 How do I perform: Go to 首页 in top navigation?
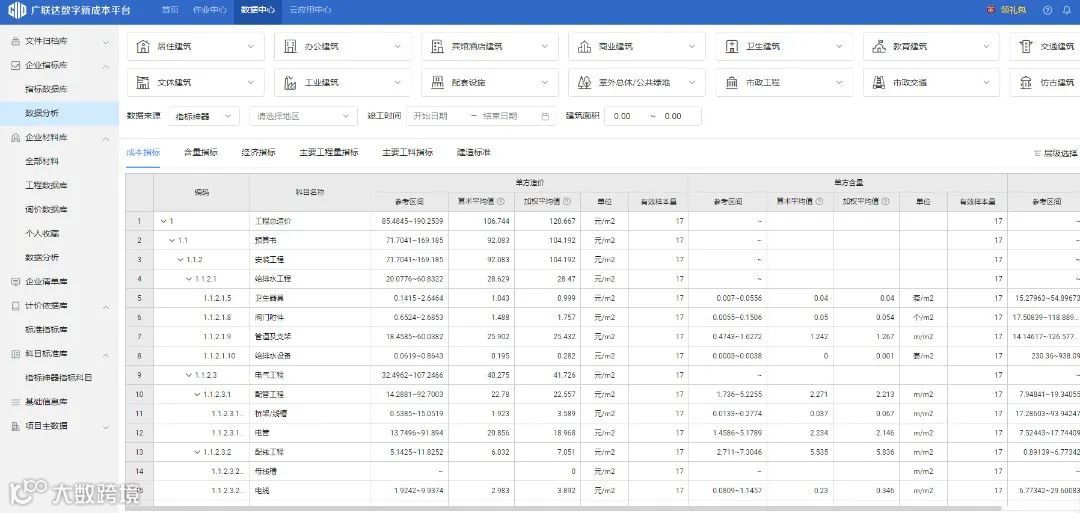[170, 10]
